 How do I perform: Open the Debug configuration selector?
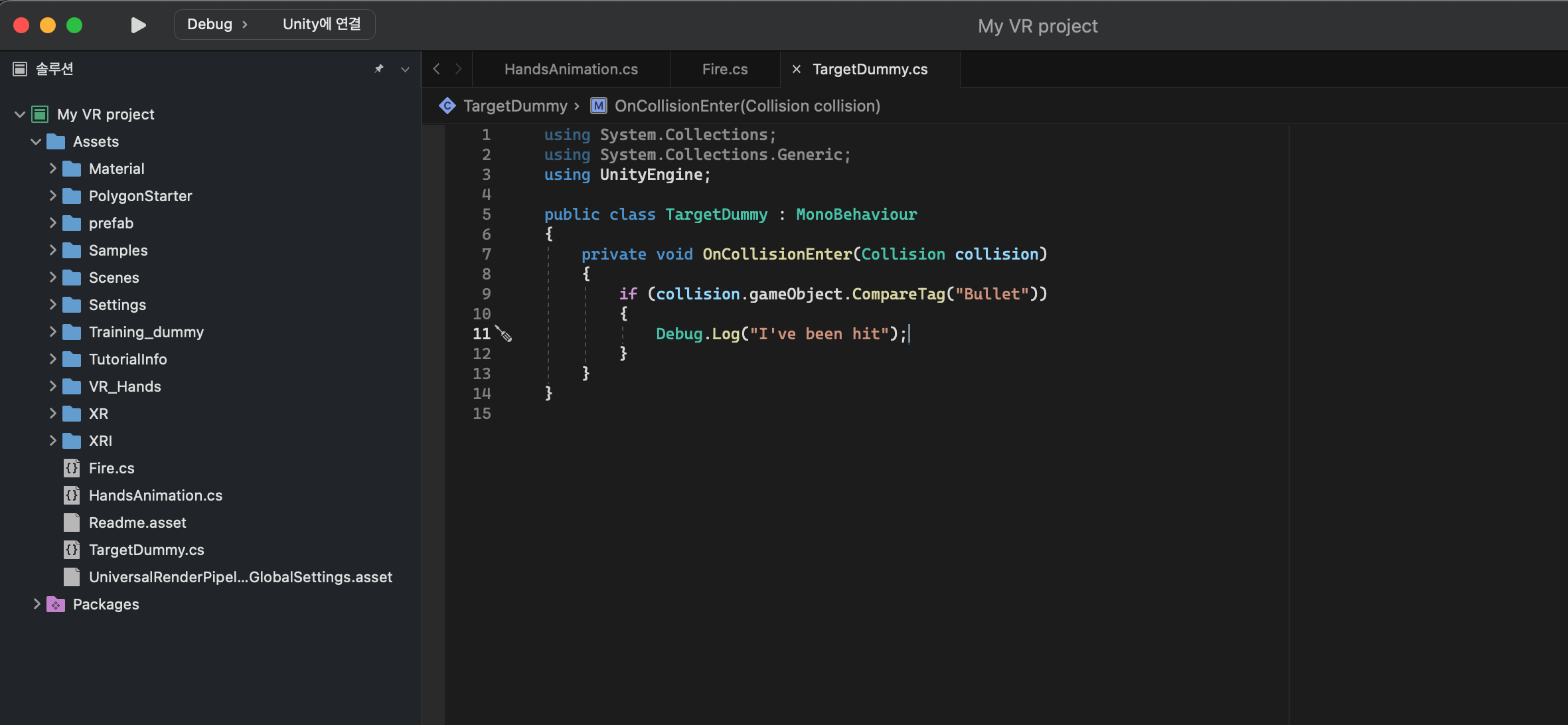[210, 25]
